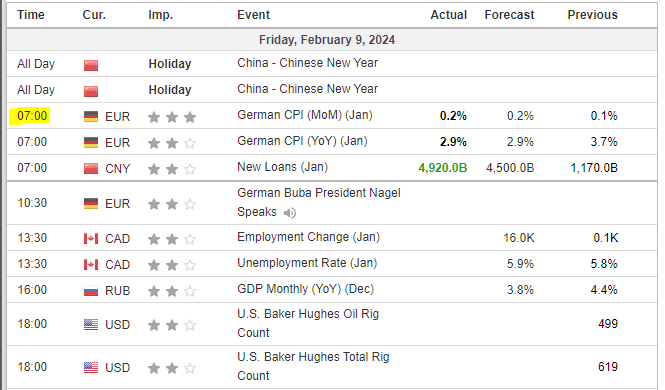
Task: Click the Time column header
Action: click(x=31, y=15)
